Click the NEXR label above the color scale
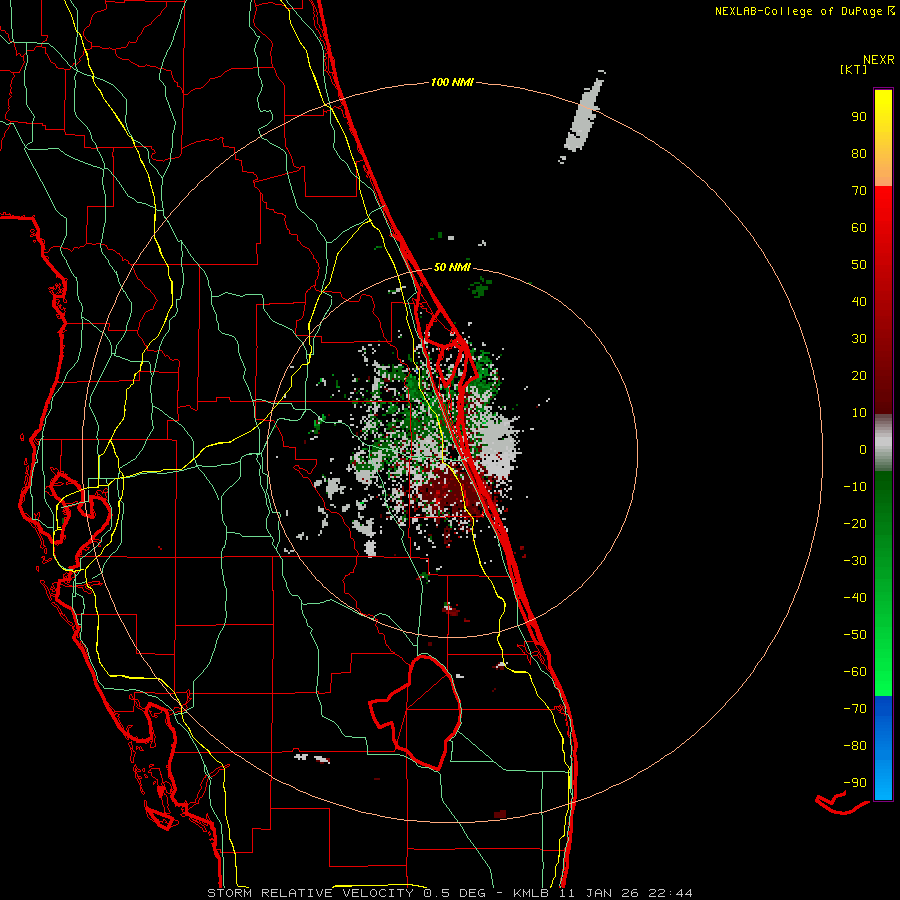Viewport: 900px width, 900px height. click(878, 60)
